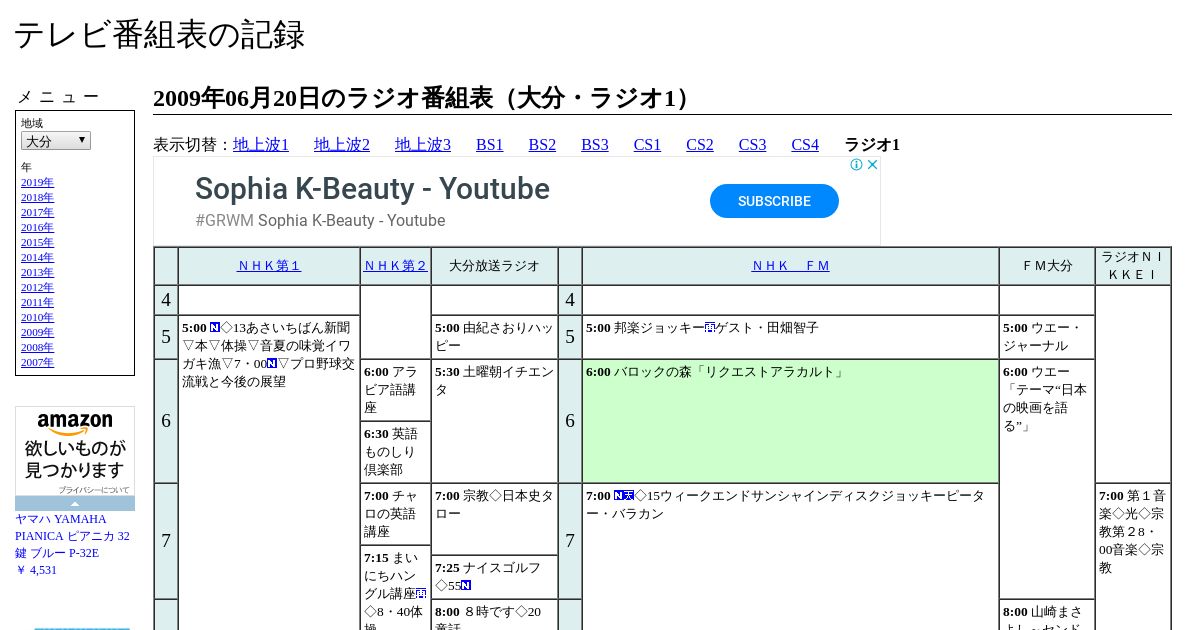Switch to the BS2 view
The height and width of the screenshot is (630, 1200).
click(x=542, y=145)
